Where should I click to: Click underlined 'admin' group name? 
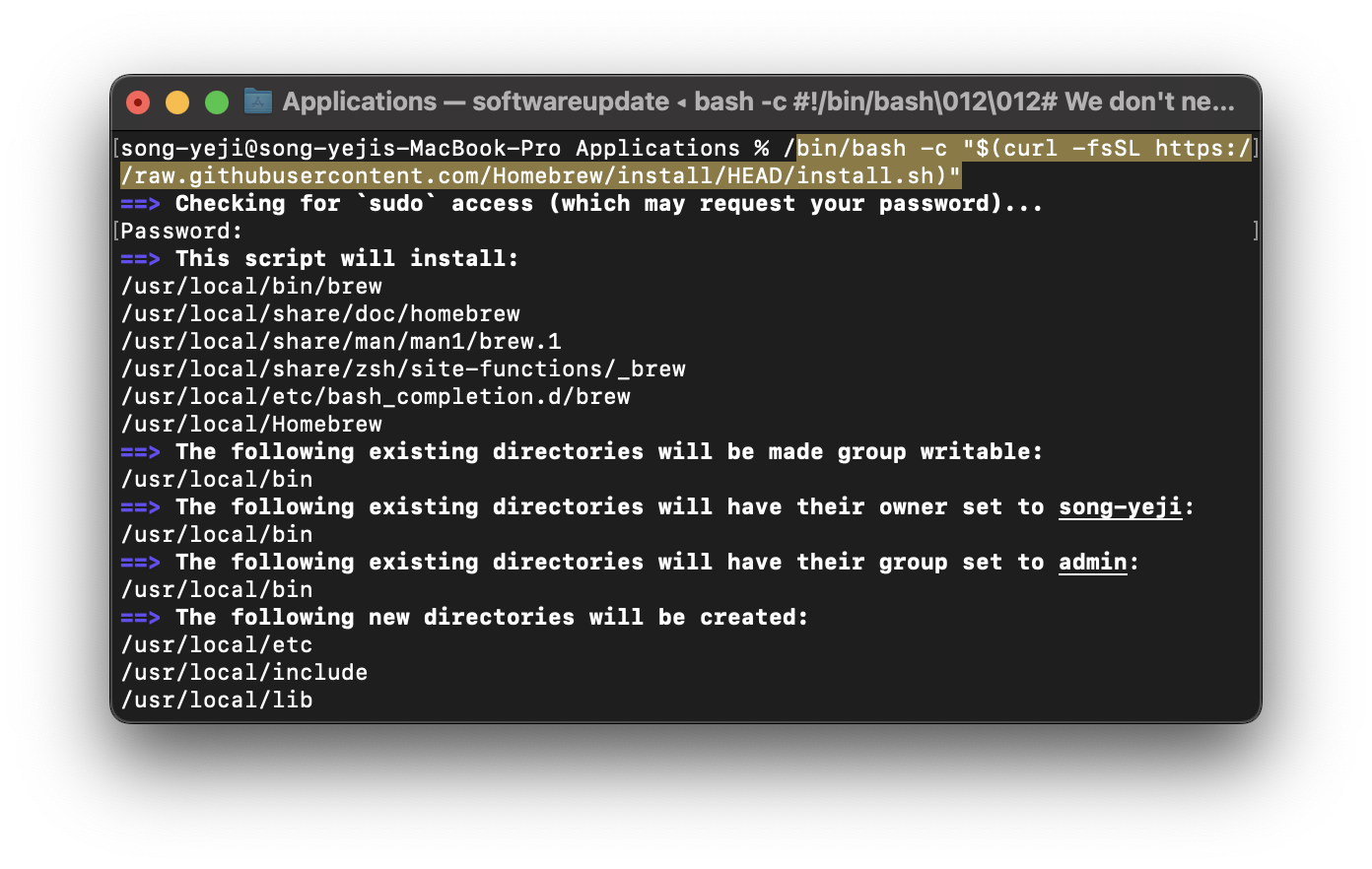(x=1092, y=562)
